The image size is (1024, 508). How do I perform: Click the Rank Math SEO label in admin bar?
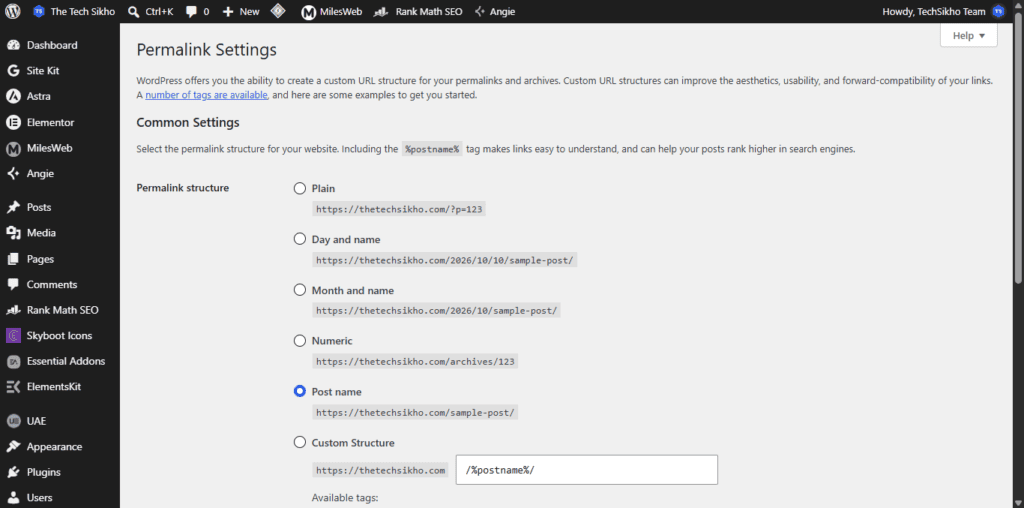428,11
